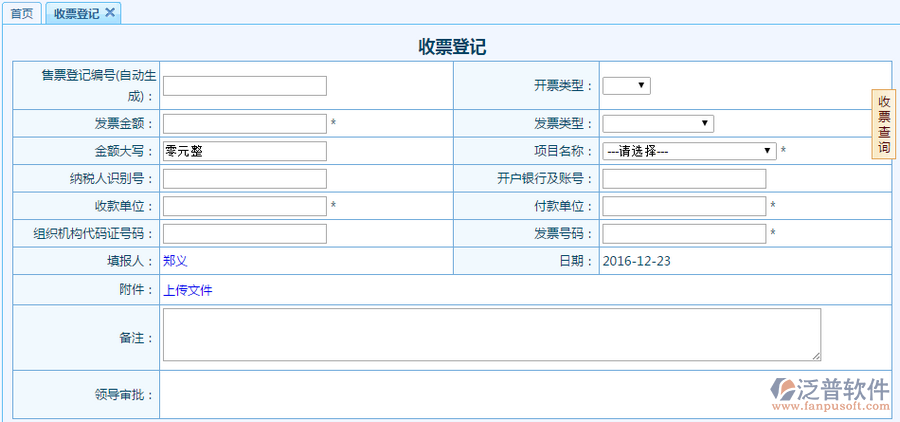Focus the 发票金额 input field
This screenshot has width=900, height=422.
click(x=245, y=123)
